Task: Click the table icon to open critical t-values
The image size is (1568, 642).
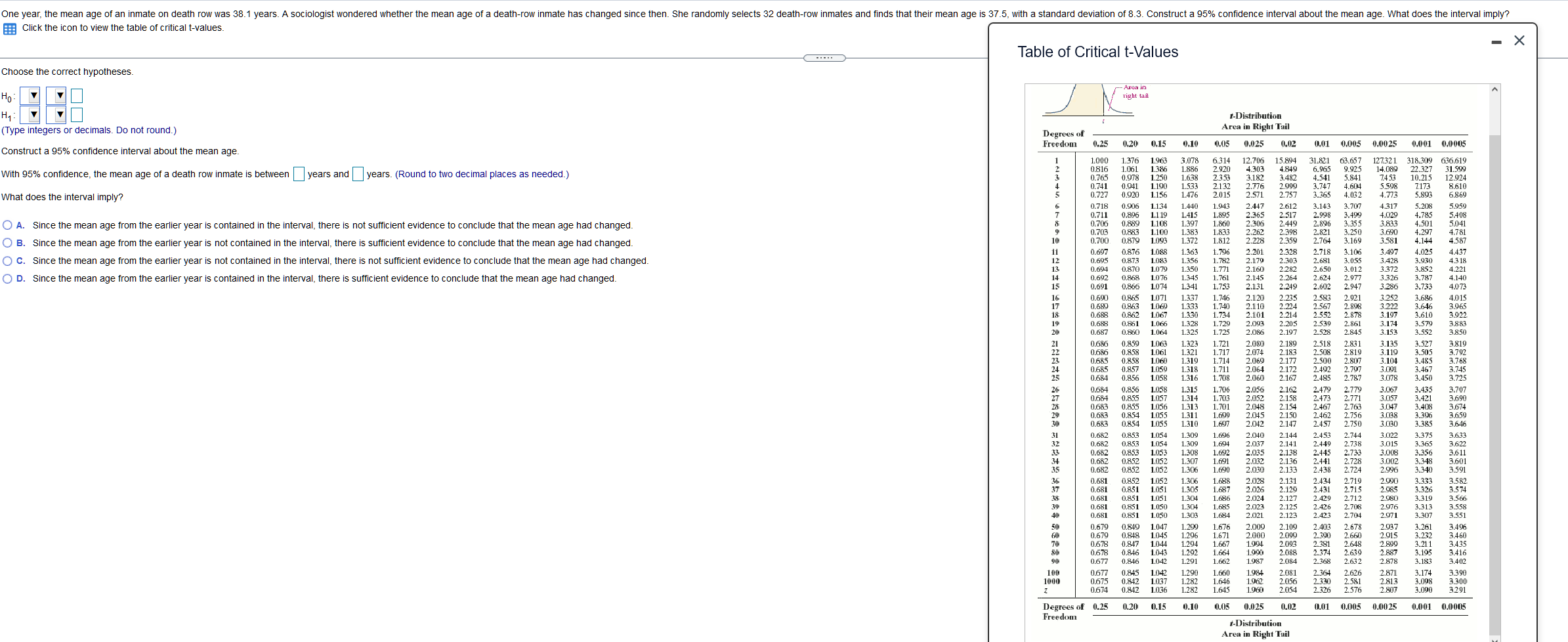Action: [9, 28]
